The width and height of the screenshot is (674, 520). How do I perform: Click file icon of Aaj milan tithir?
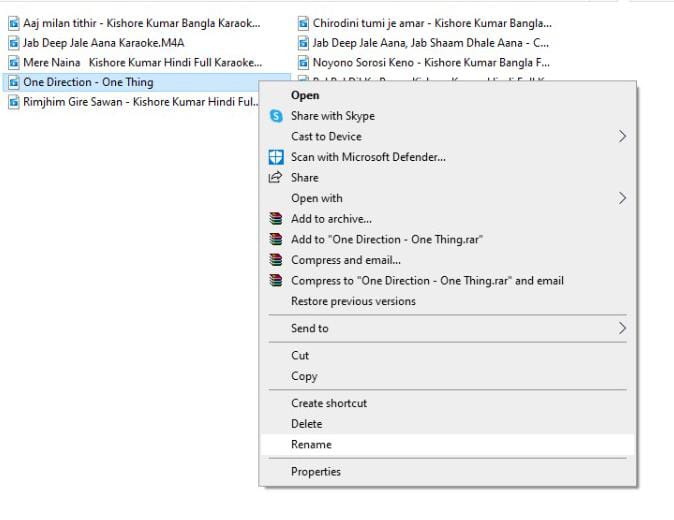14,23
